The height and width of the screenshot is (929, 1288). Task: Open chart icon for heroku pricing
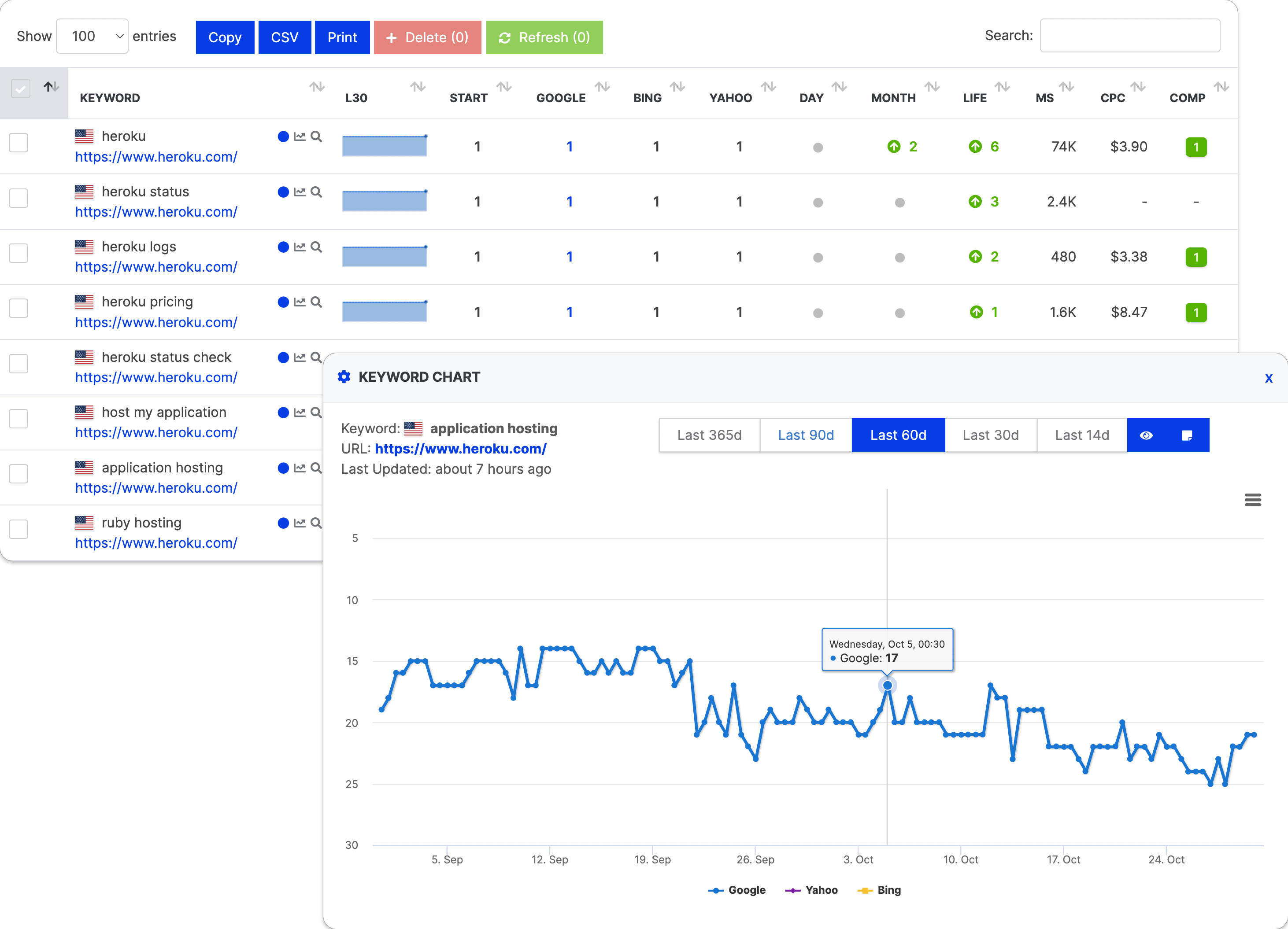pos(300,302)
